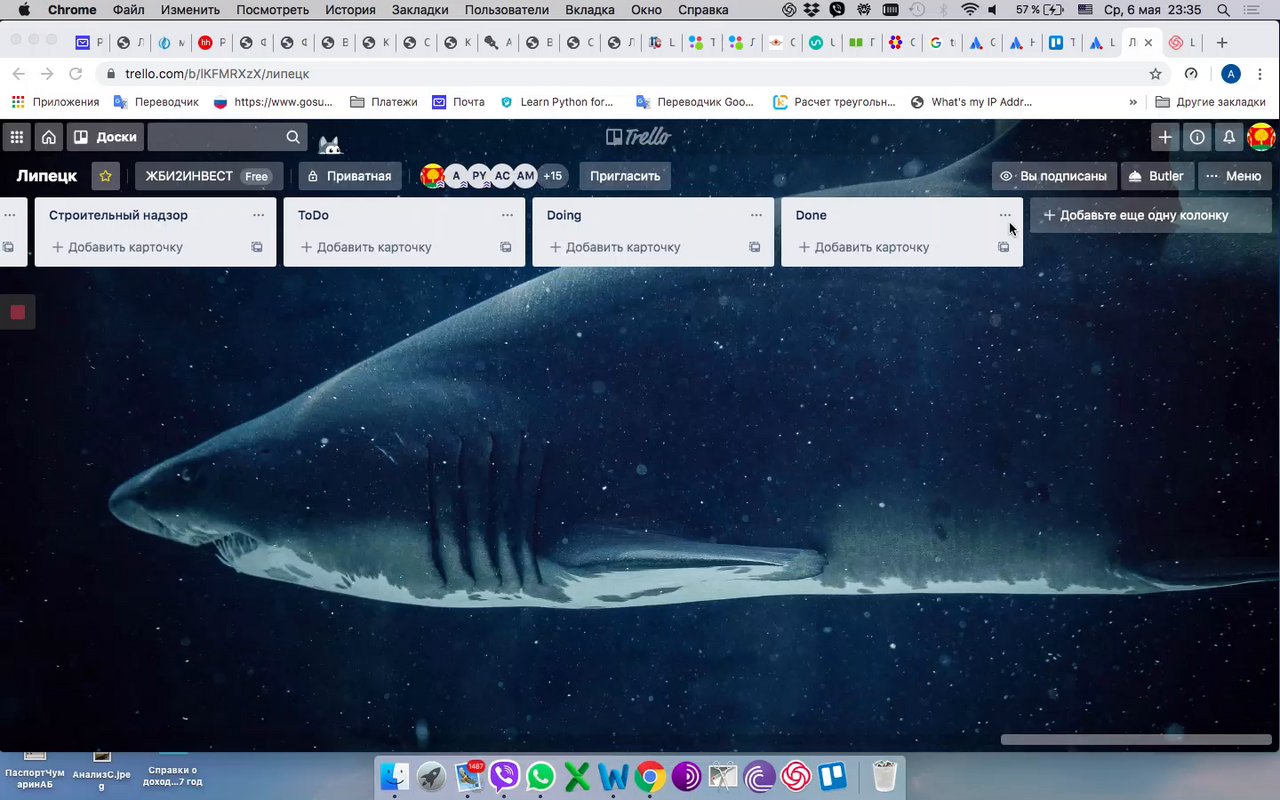The height and width of the screenshot is (800, 1280).
Task: Open the Приложения bookmarks shortcut
Action: pos(55,102)
